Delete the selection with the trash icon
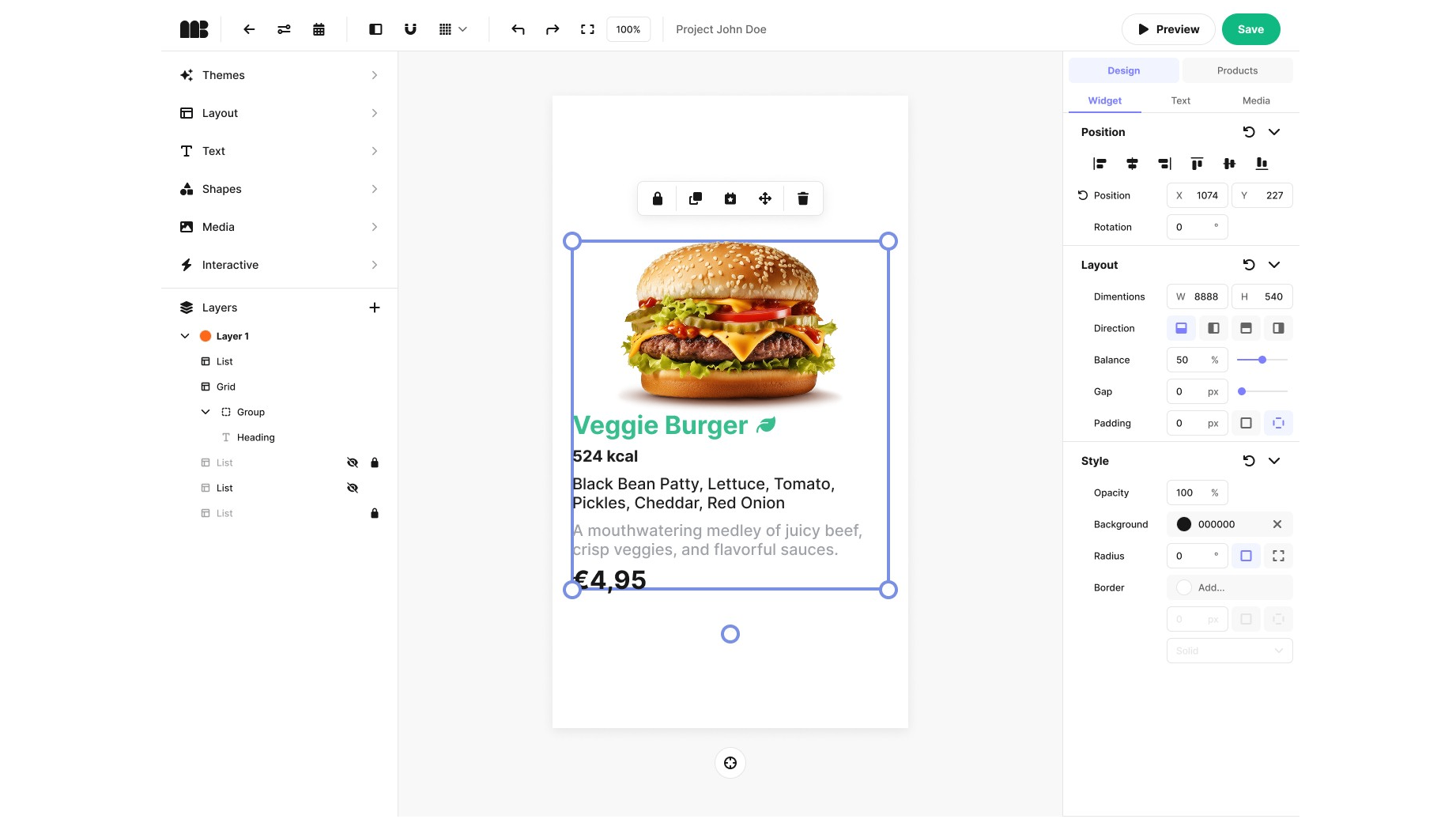Viewport: 1456px width, 819px height. [x=802, y=198]
